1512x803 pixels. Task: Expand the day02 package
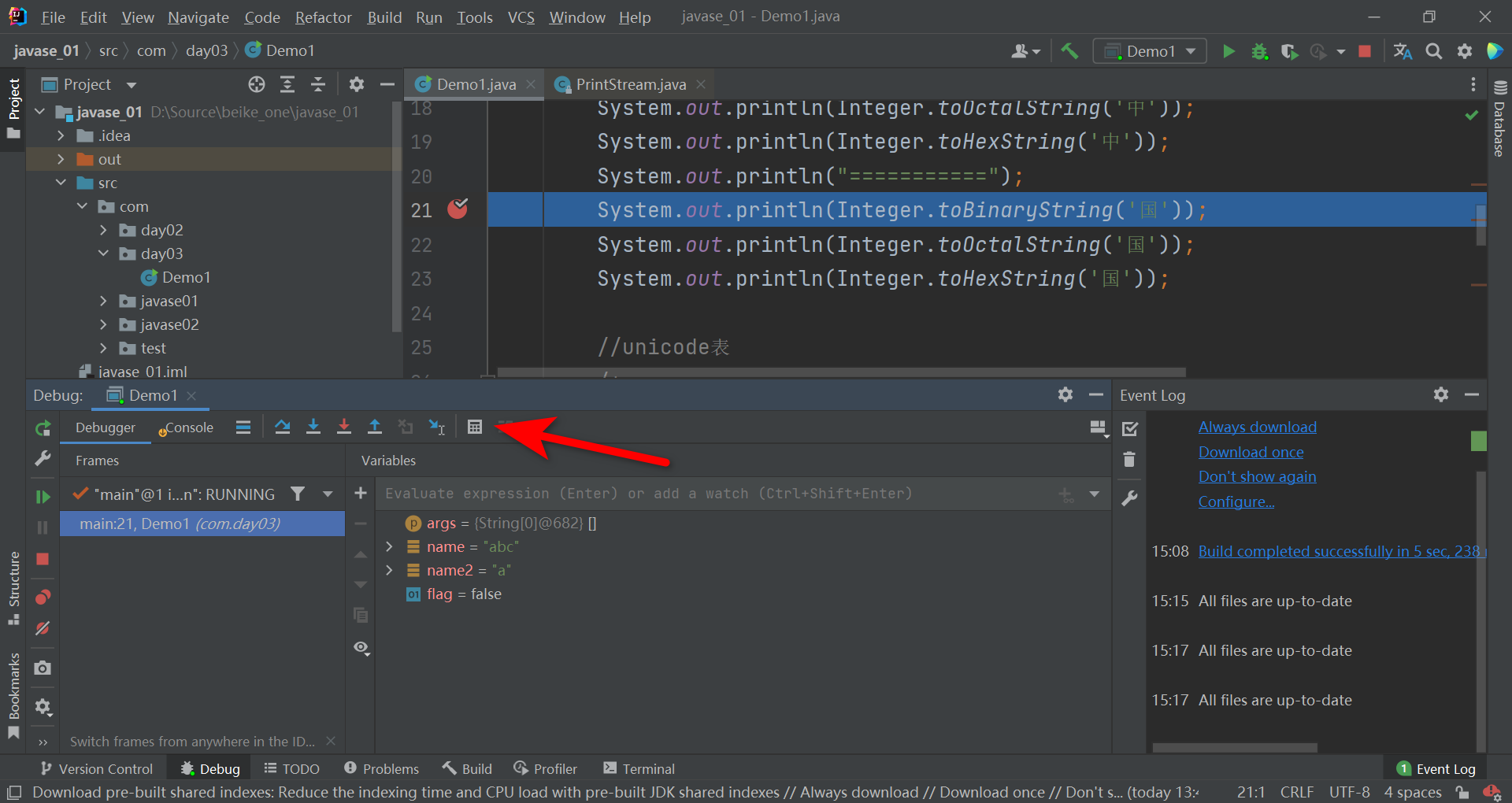pos(103,230)
